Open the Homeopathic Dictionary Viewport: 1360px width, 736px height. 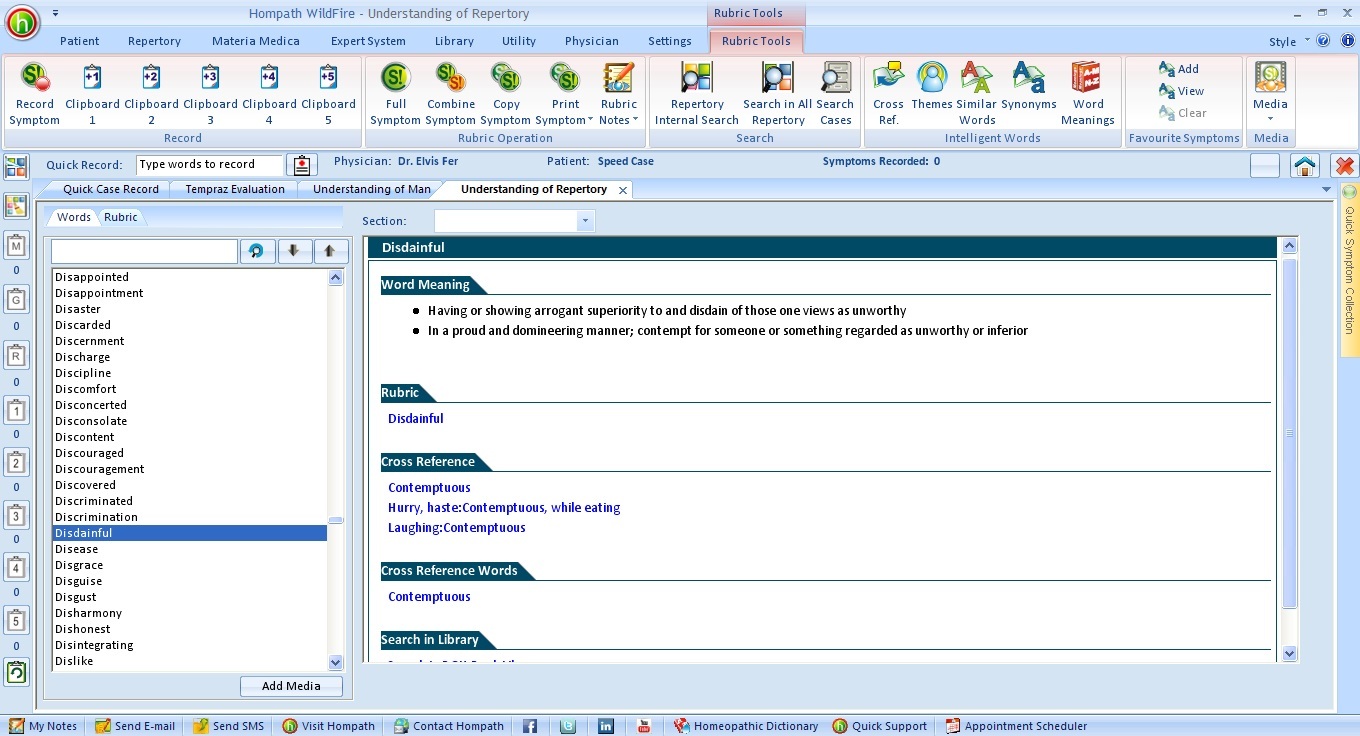[x=745, y=726]
